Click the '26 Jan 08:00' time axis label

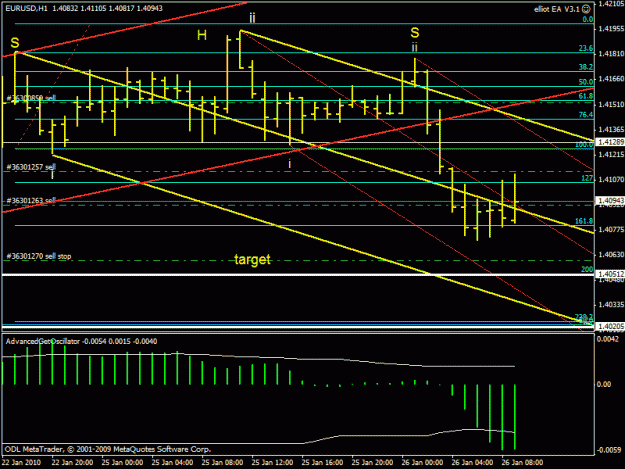coord(522,463)
